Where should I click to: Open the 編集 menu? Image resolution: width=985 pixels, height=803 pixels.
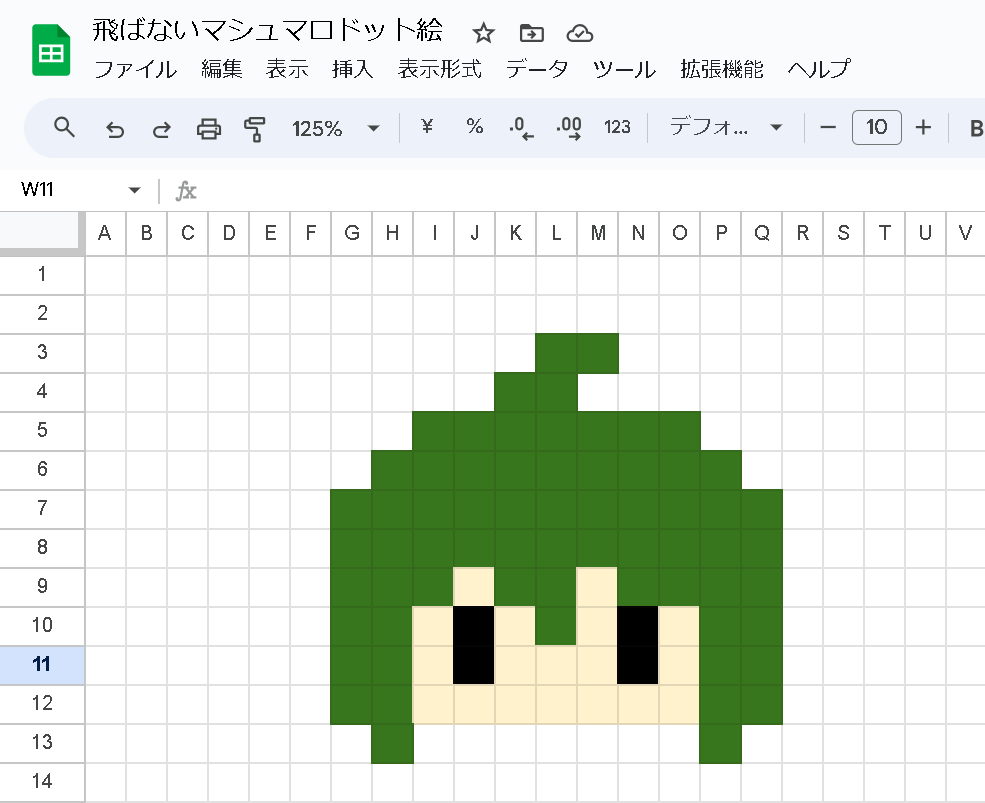222,69
